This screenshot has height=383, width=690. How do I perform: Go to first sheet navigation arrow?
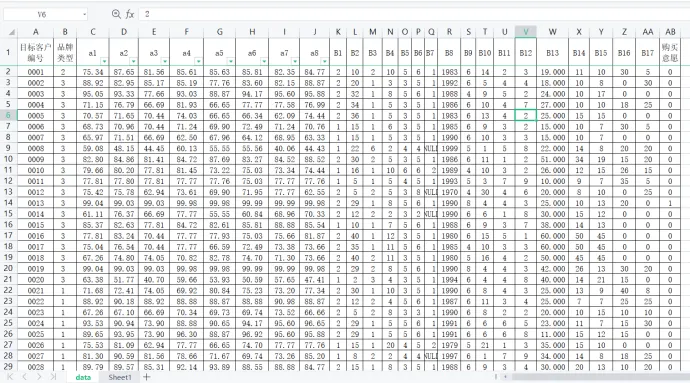(x=10, y=377)
